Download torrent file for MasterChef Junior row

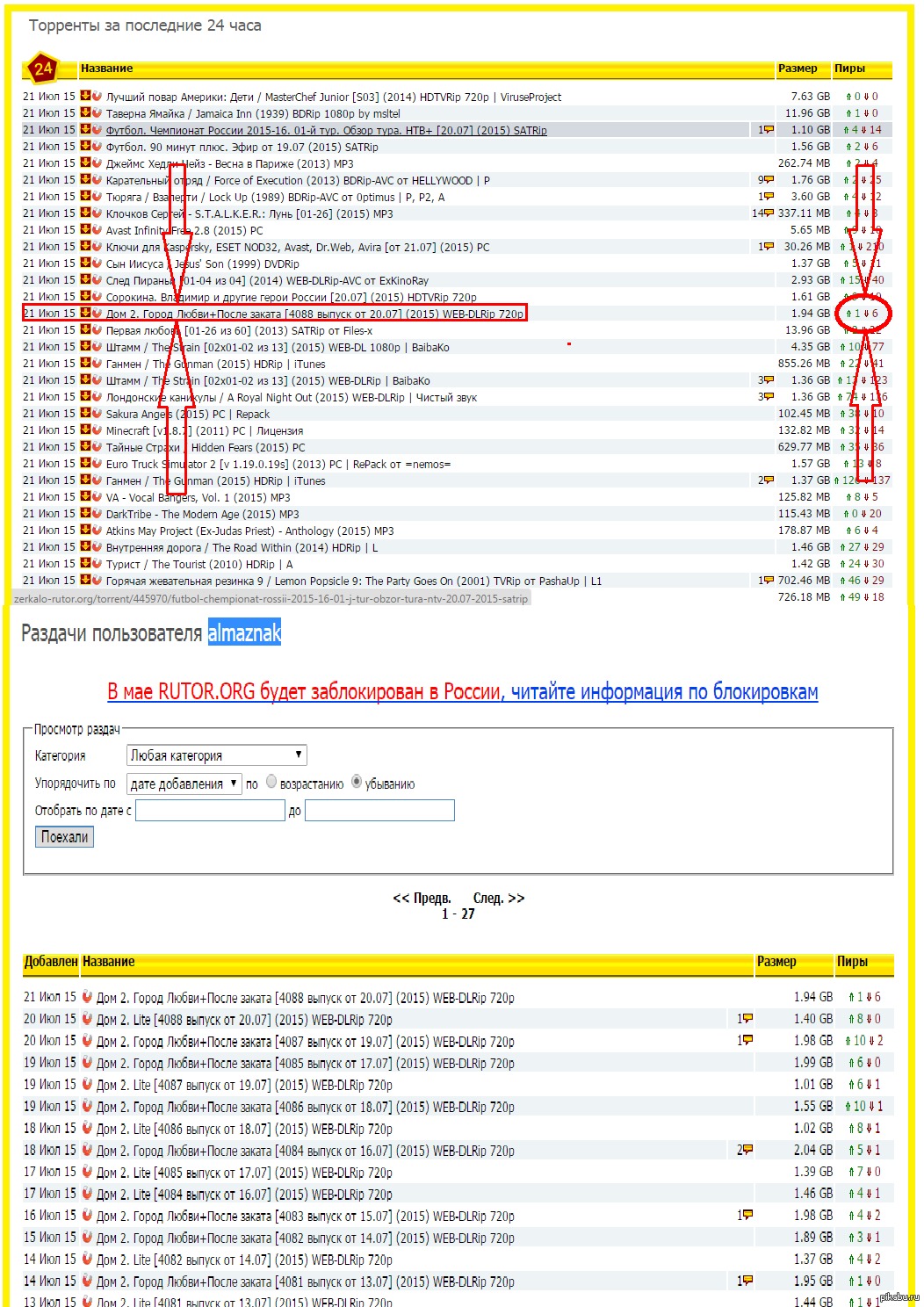coord(86,97)
